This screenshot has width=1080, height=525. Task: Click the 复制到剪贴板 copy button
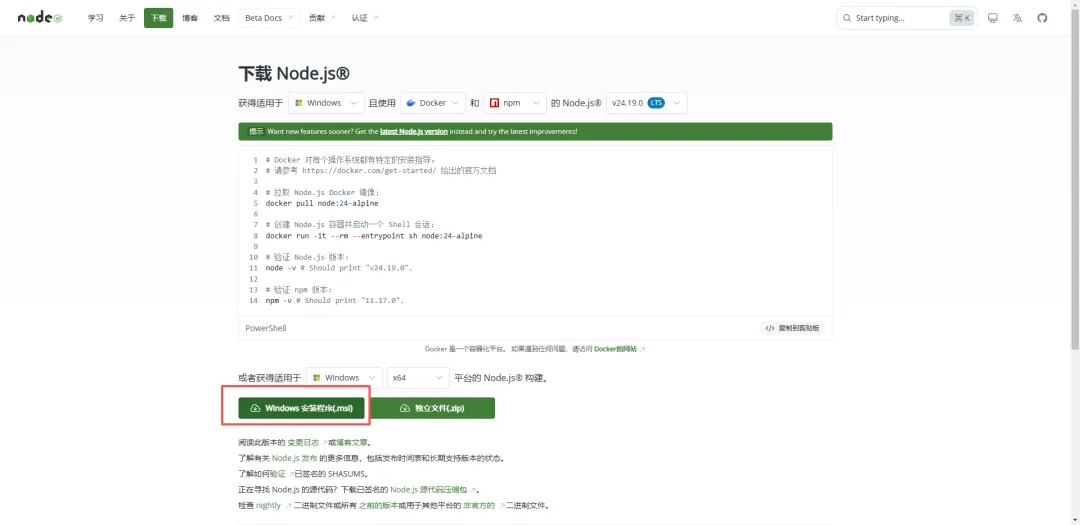pos(792,328)
